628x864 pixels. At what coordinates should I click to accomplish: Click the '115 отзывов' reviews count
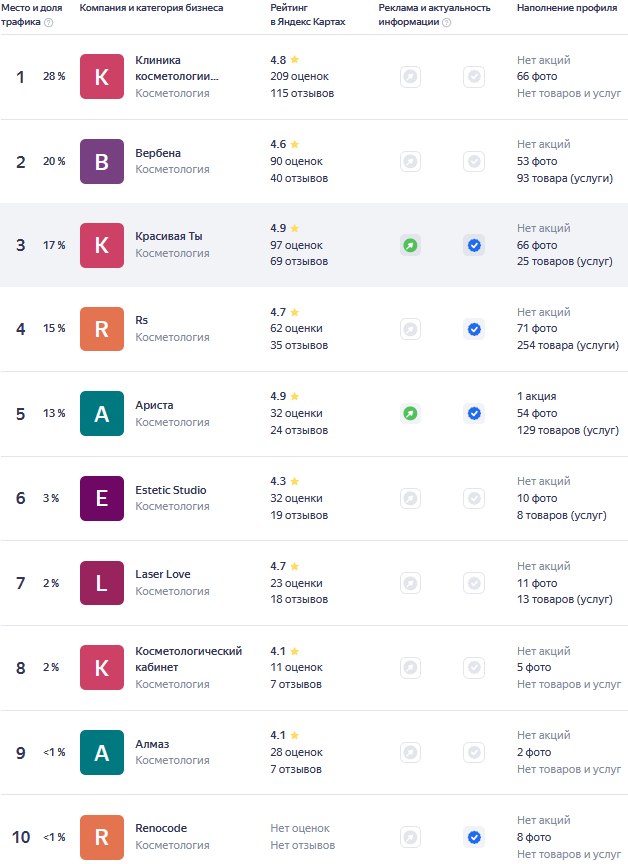[x=302, y=94]
